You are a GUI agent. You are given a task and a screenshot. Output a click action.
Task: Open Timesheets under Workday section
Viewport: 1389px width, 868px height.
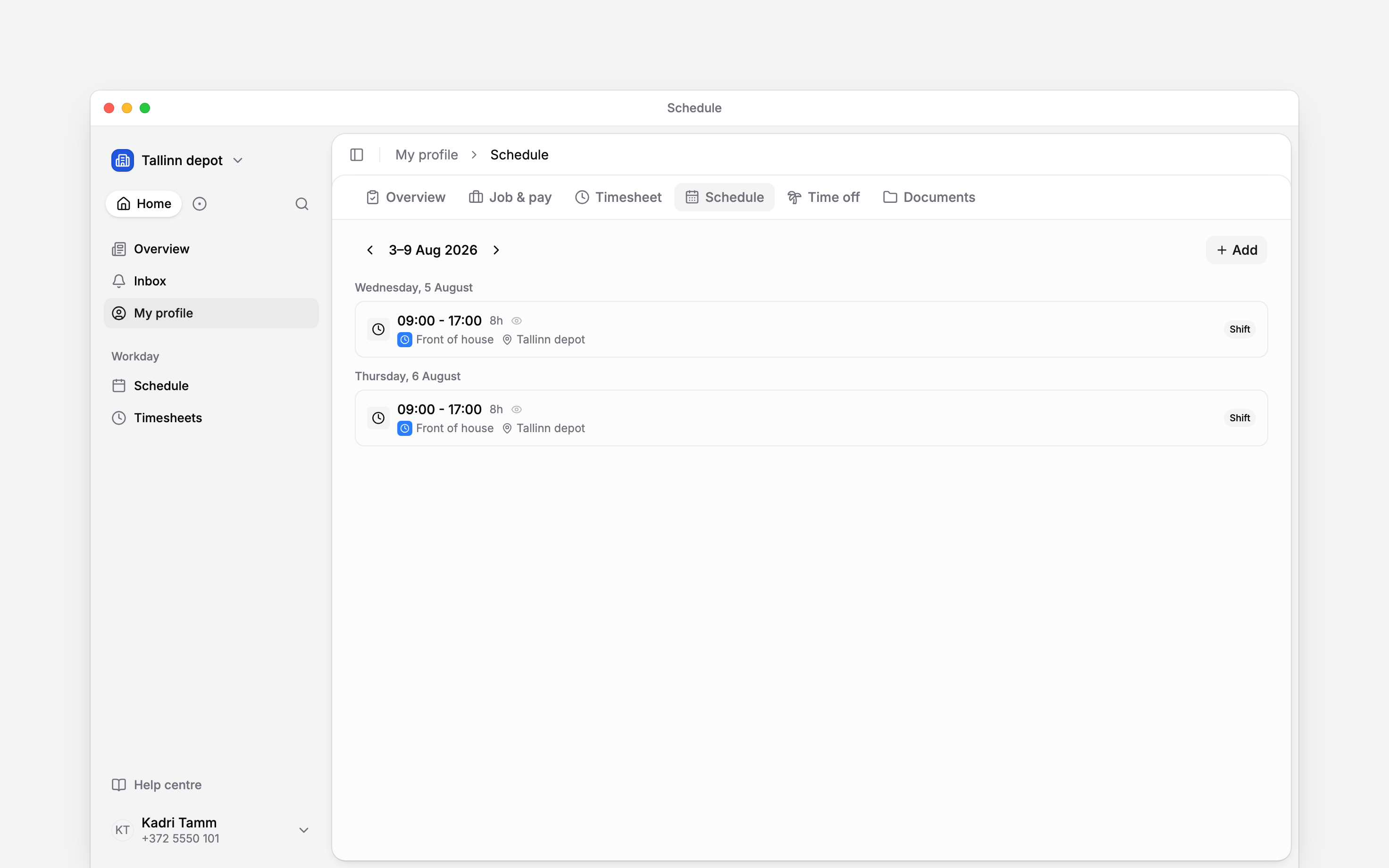click(x=210, y=418)
